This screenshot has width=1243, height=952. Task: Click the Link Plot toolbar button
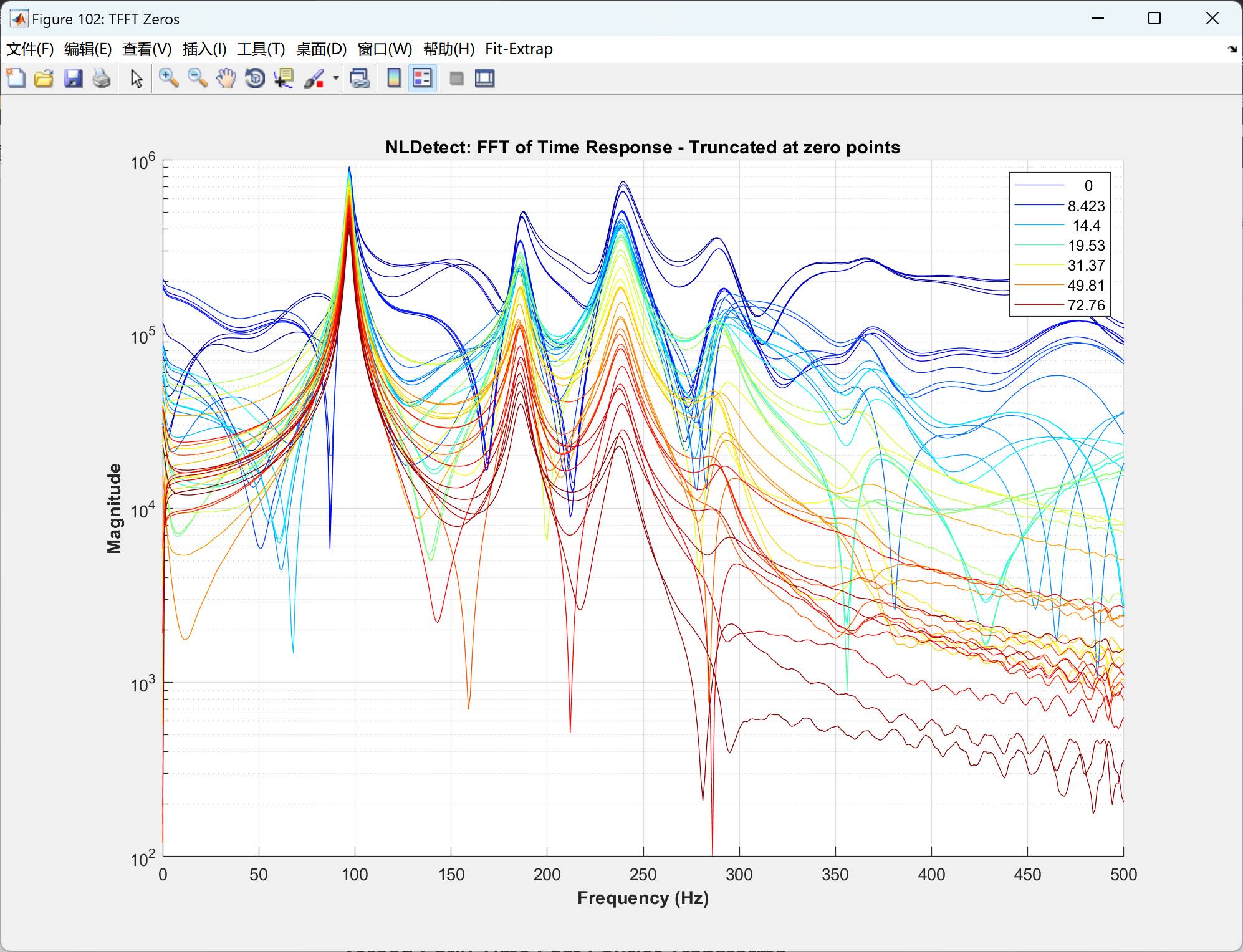(x=360, y=79)
